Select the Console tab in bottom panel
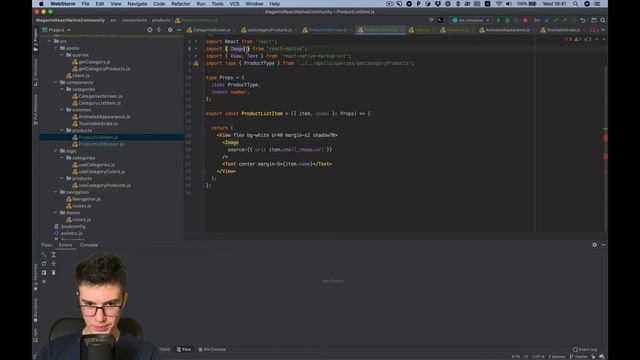640x360 pixels. click(89, 245)
